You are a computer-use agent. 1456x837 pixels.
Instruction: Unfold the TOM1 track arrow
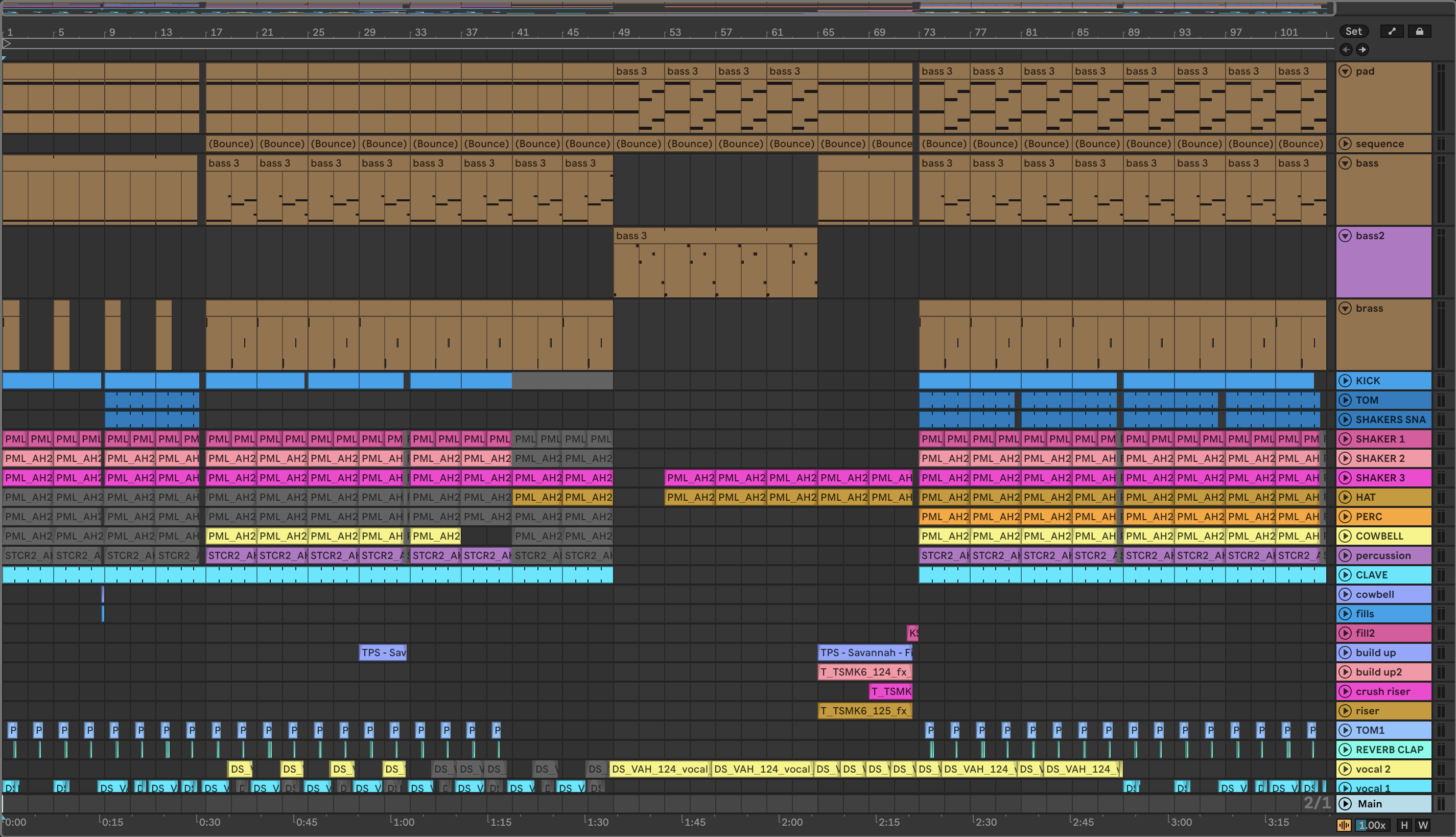(x=1345, y=730)
